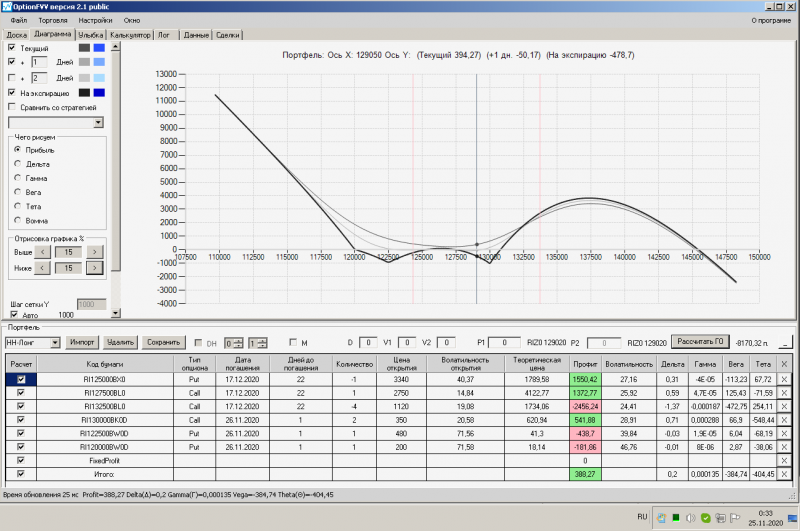Click the Рассчитать ГО button
This screenshot has width=800, height=531.
coord(700,342)
